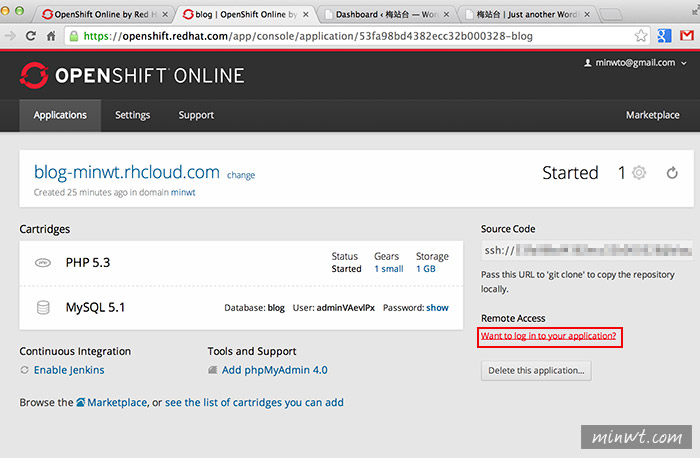Click the 1 GB storage link
The height and width of the screenshot is (458, 700).
[425, 269]
